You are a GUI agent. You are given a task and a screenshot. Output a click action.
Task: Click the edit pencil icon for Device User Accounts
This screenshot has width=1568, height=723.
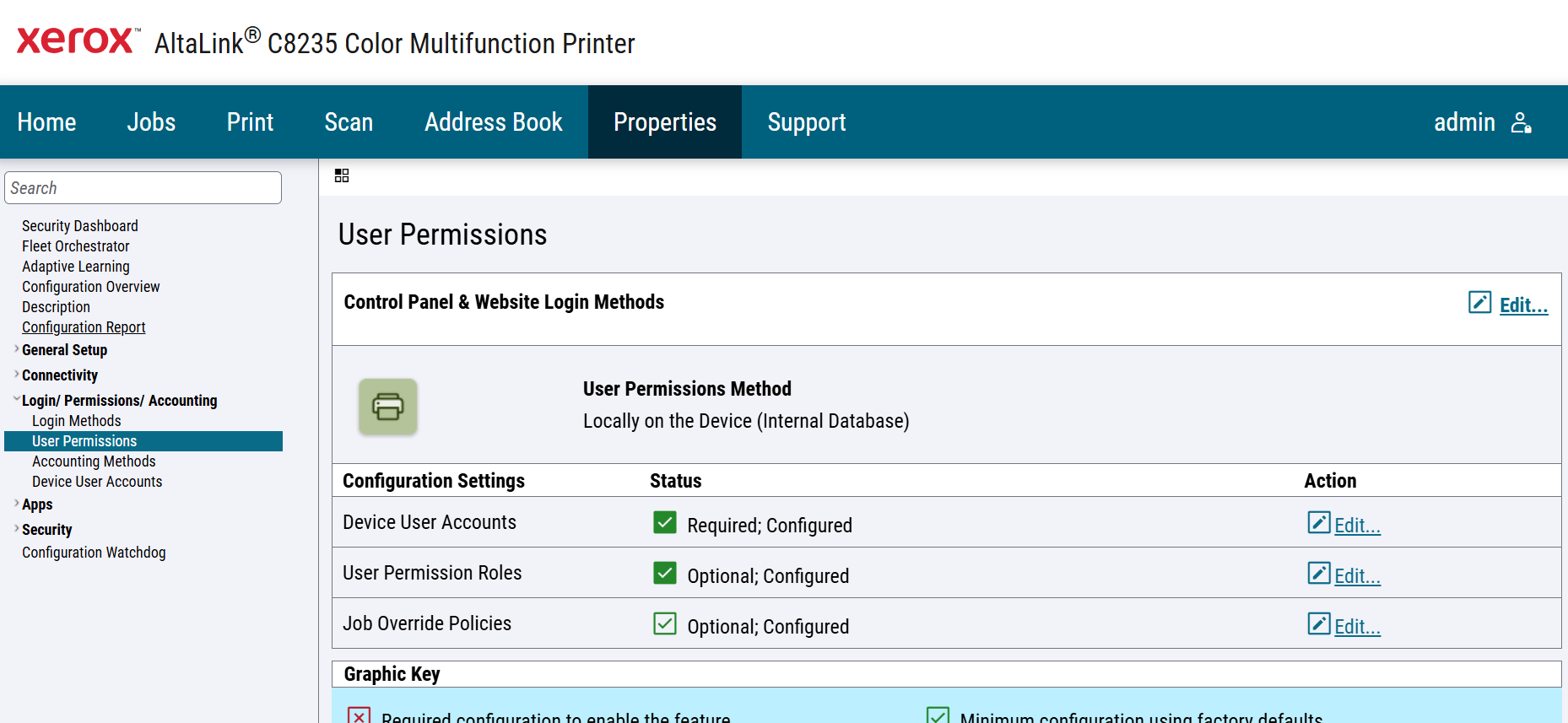tap(1319, 523)
